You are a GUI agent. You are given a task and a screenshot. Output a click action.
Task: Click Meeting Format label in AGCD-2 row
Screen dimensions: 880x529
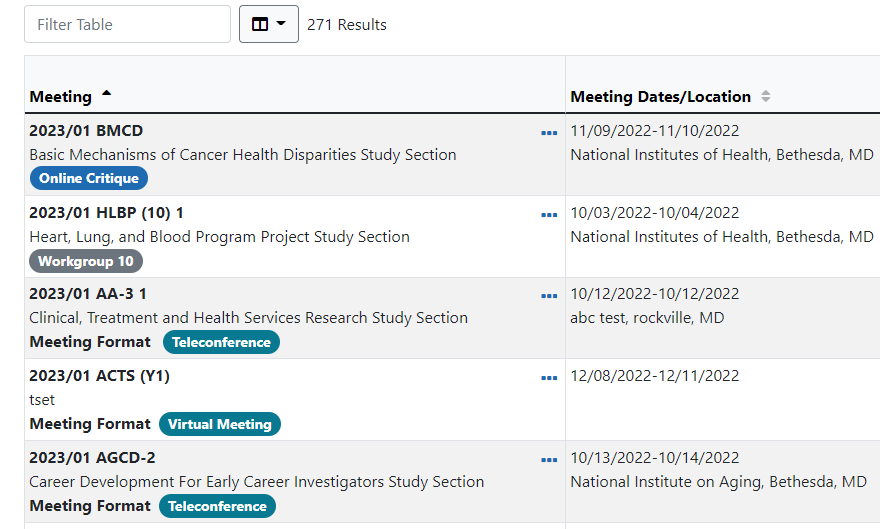[90, 505]
